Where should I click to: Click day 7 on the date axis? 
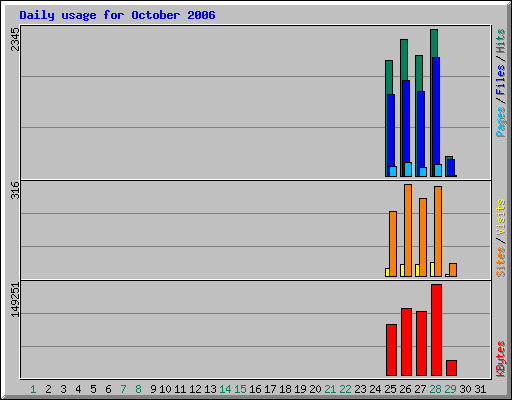coord(123,389)
